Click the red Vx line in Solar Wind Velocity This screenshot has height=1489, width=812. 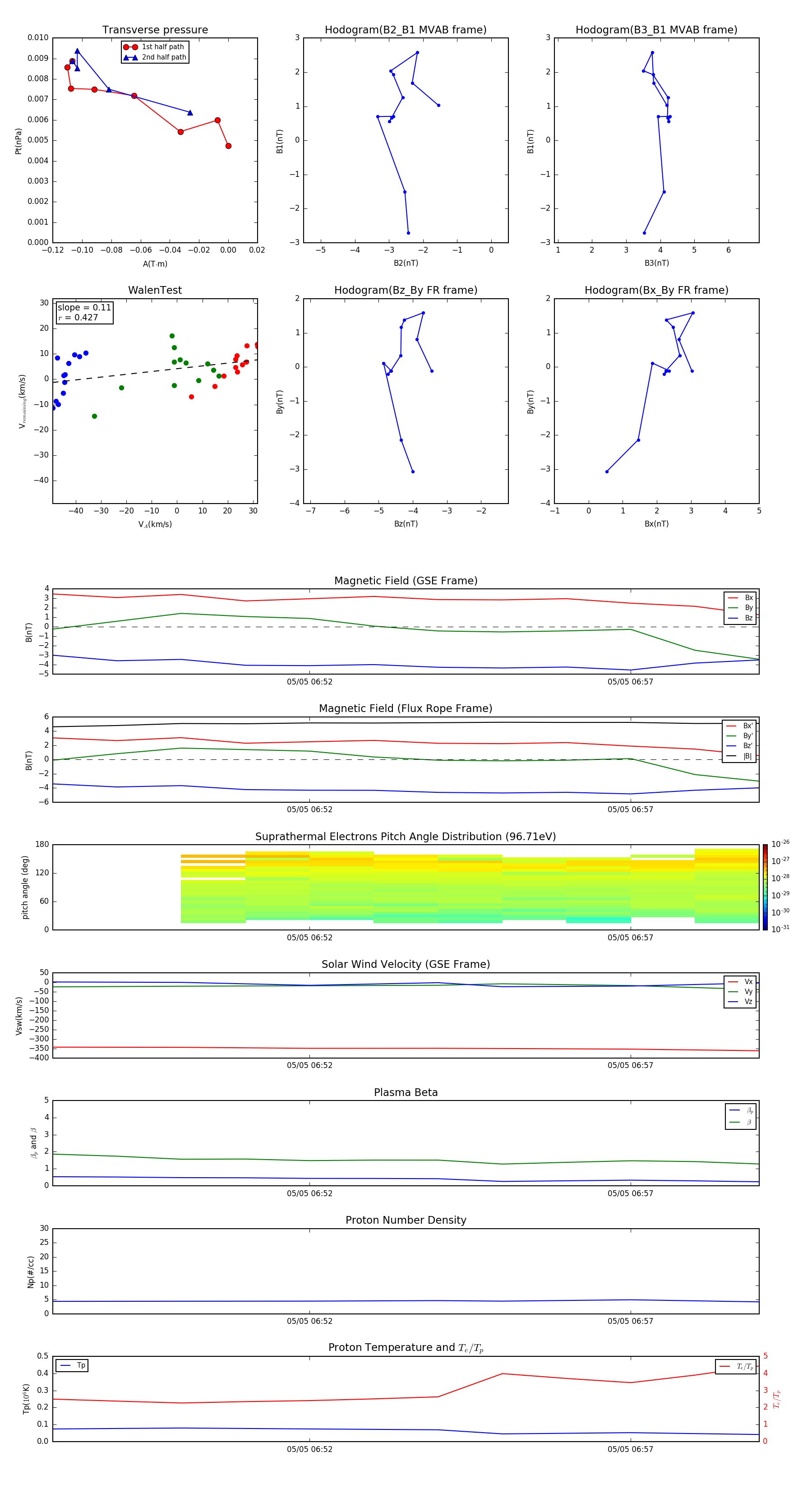(406, 1049)
